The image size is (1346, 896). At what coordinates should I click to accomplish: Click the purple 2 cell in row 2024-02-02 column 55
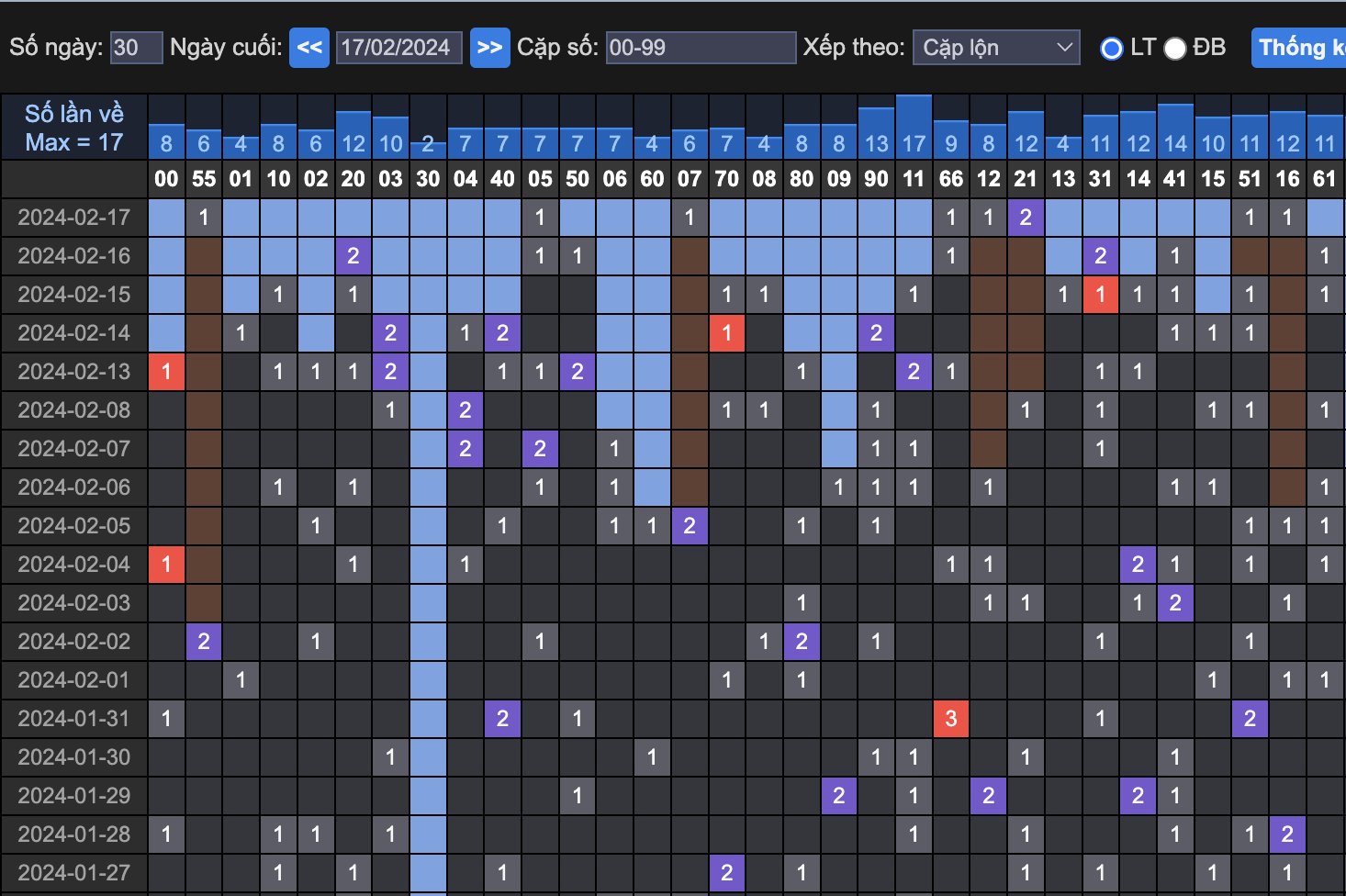point(204,642)
